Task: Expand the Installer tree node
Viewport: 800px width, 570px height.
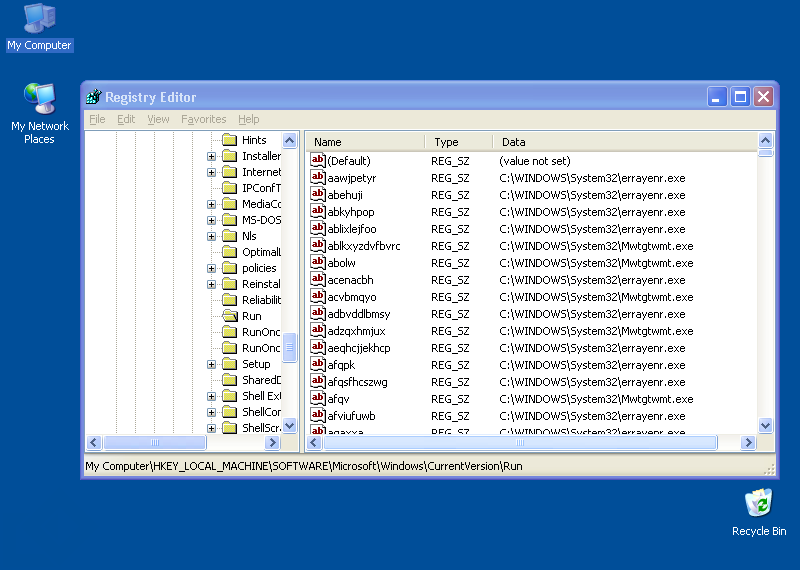Action: coord(211,156)
